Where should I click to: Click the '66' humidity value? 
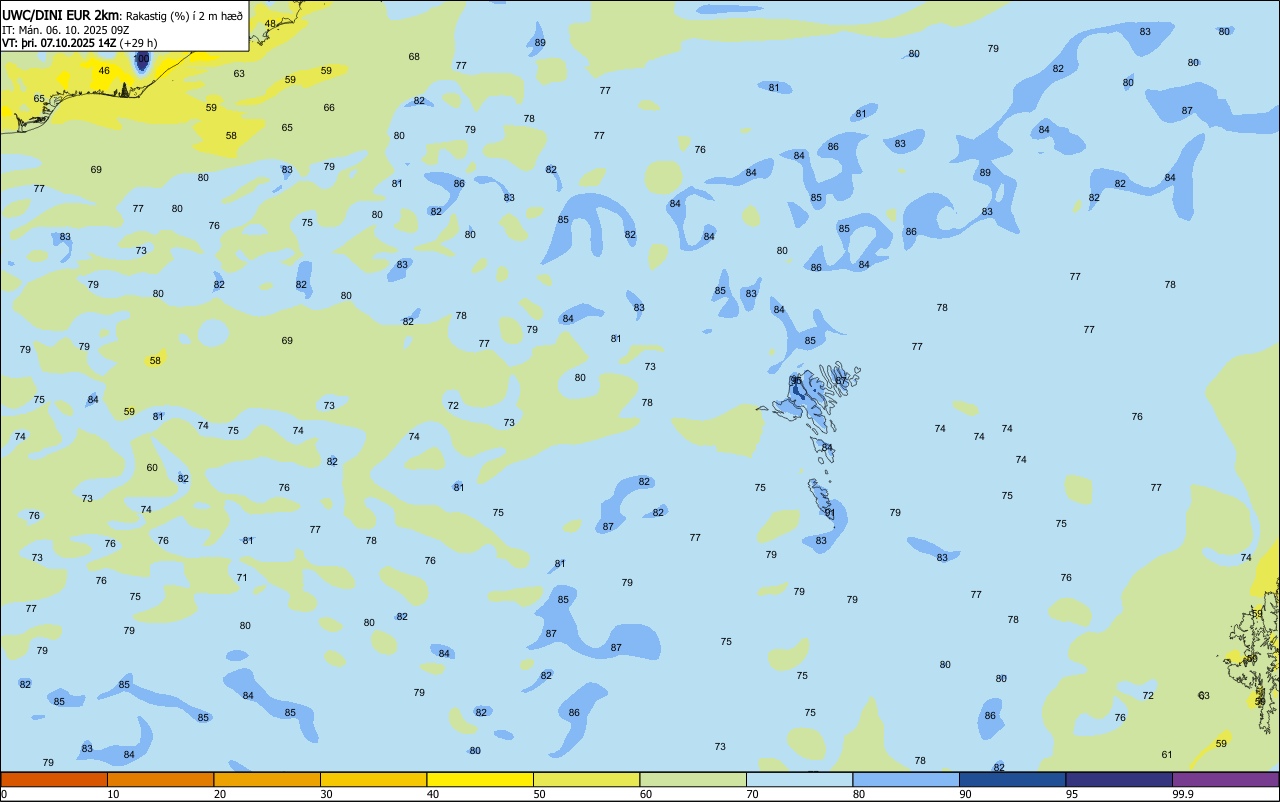pyautogui.click(x=329, y=108)
